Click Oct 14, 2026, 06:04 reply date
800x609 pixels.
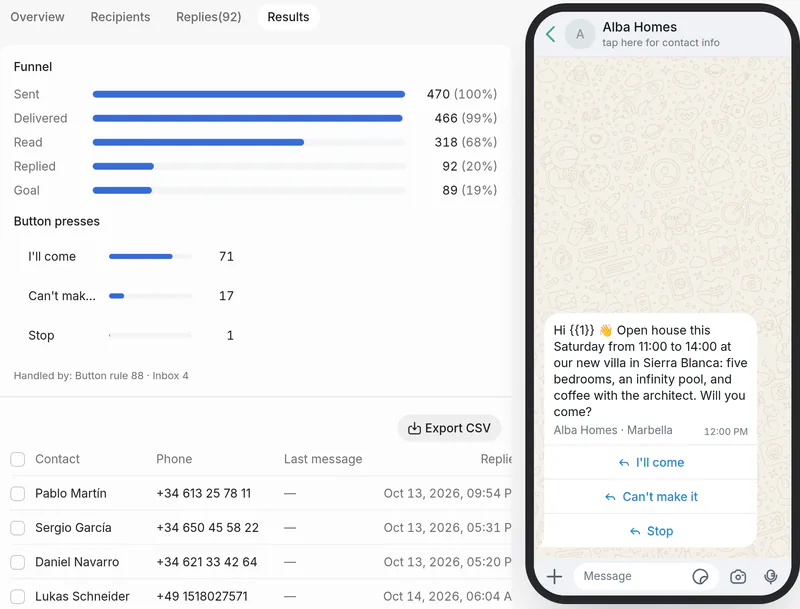point(447,596)
